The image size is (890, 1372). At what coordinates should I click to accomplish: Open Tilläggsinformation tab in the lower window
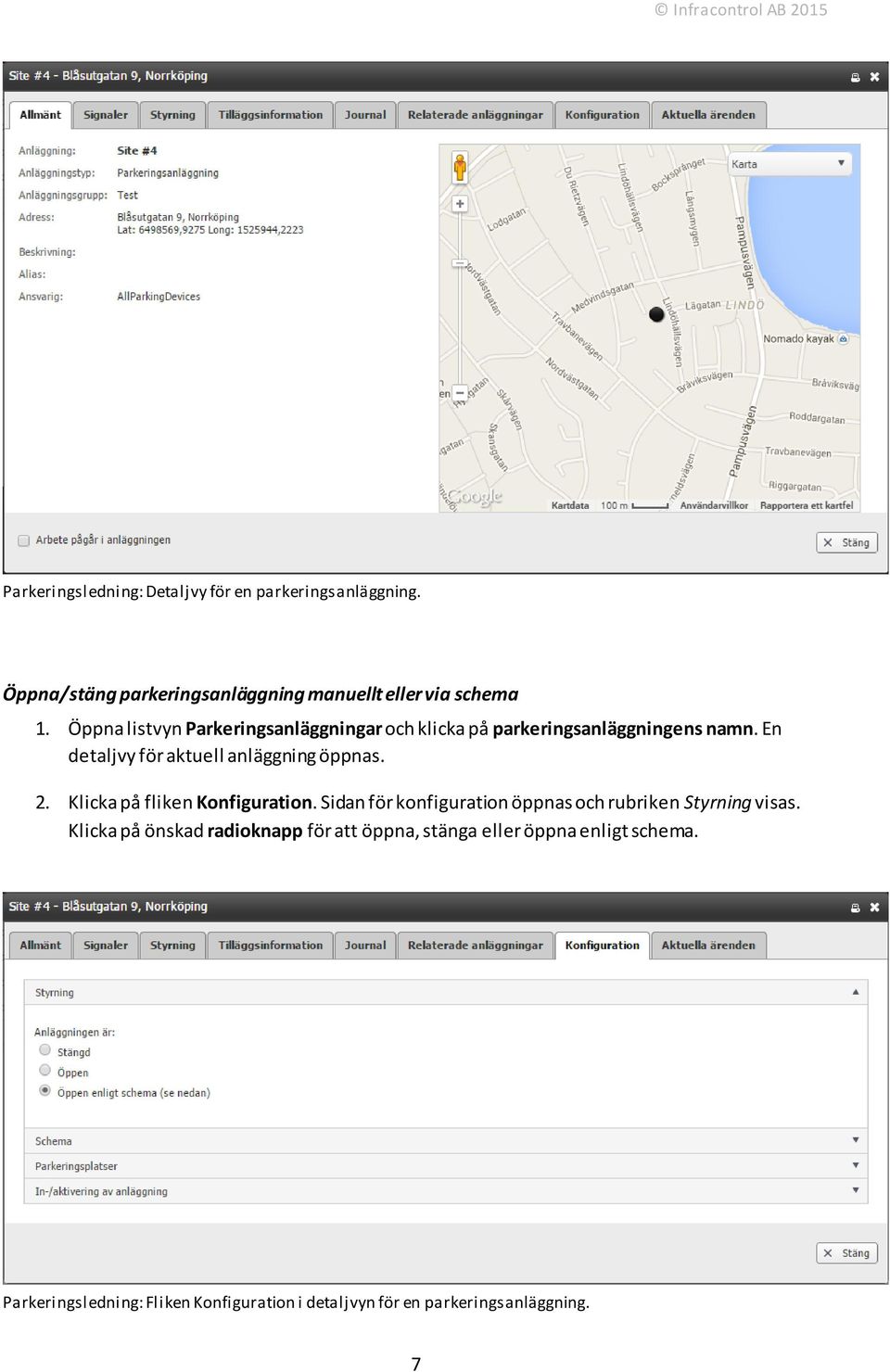pos(271,946)
